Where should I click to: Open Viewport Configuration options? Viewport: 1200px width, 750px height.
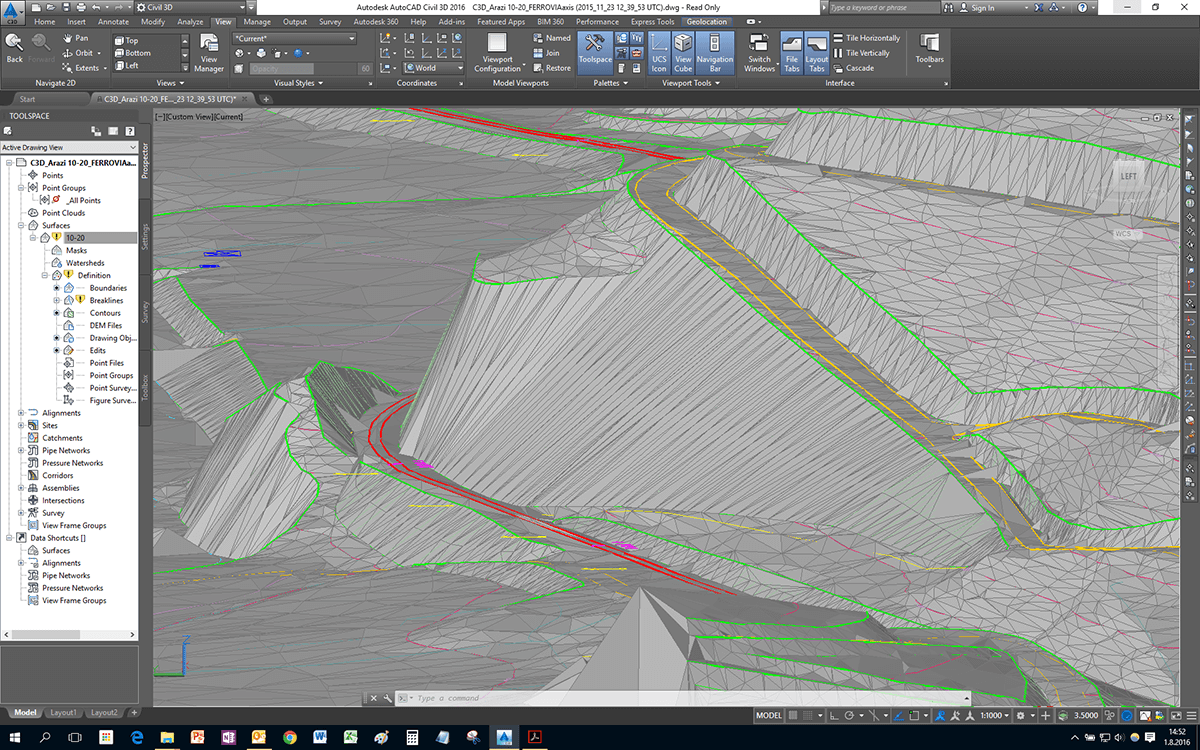pos(497,52)
